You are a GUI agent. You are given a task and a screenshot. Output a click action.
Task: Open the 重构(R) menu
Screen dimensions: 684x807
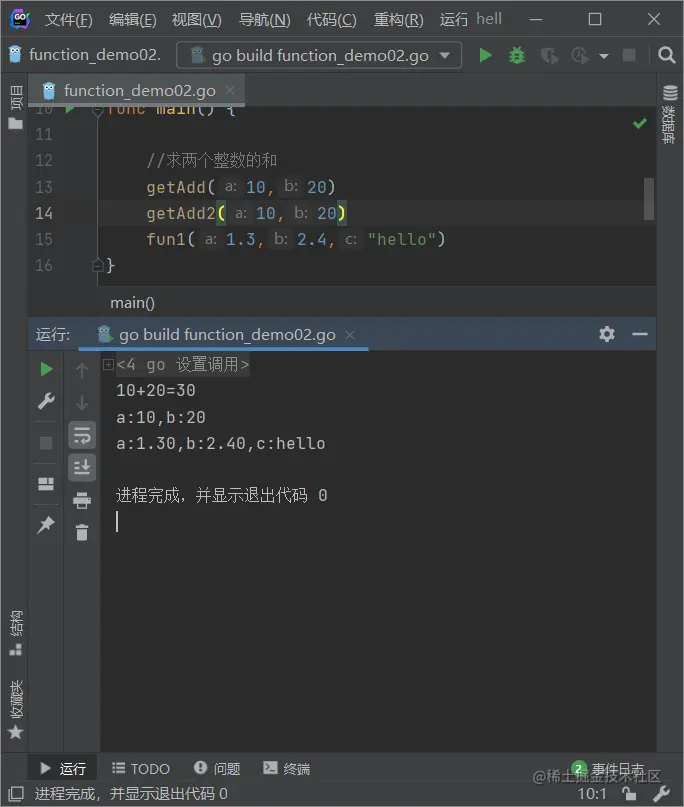(x=398, y=20)
